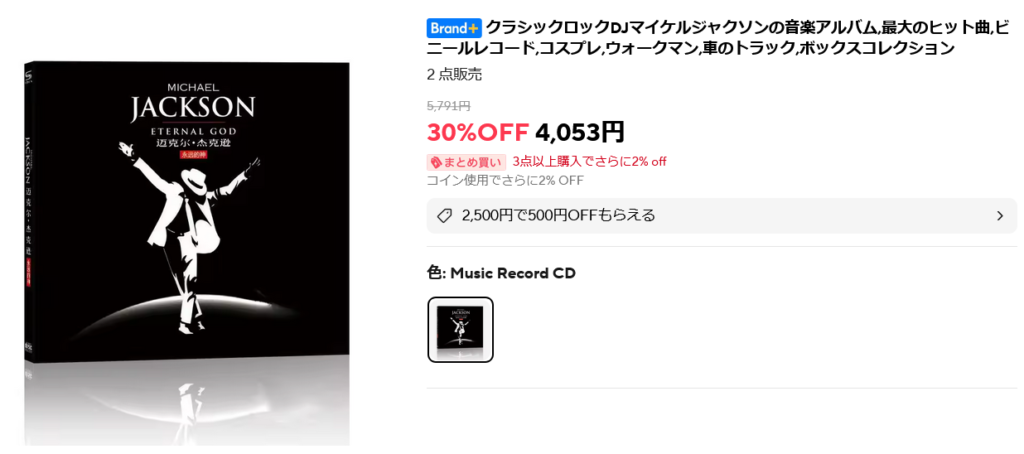The width and height of the screenshot is (1024, 454).
Task: Expand the 500円OFF coupon chevron arrow
Action: coord(1000,216)
